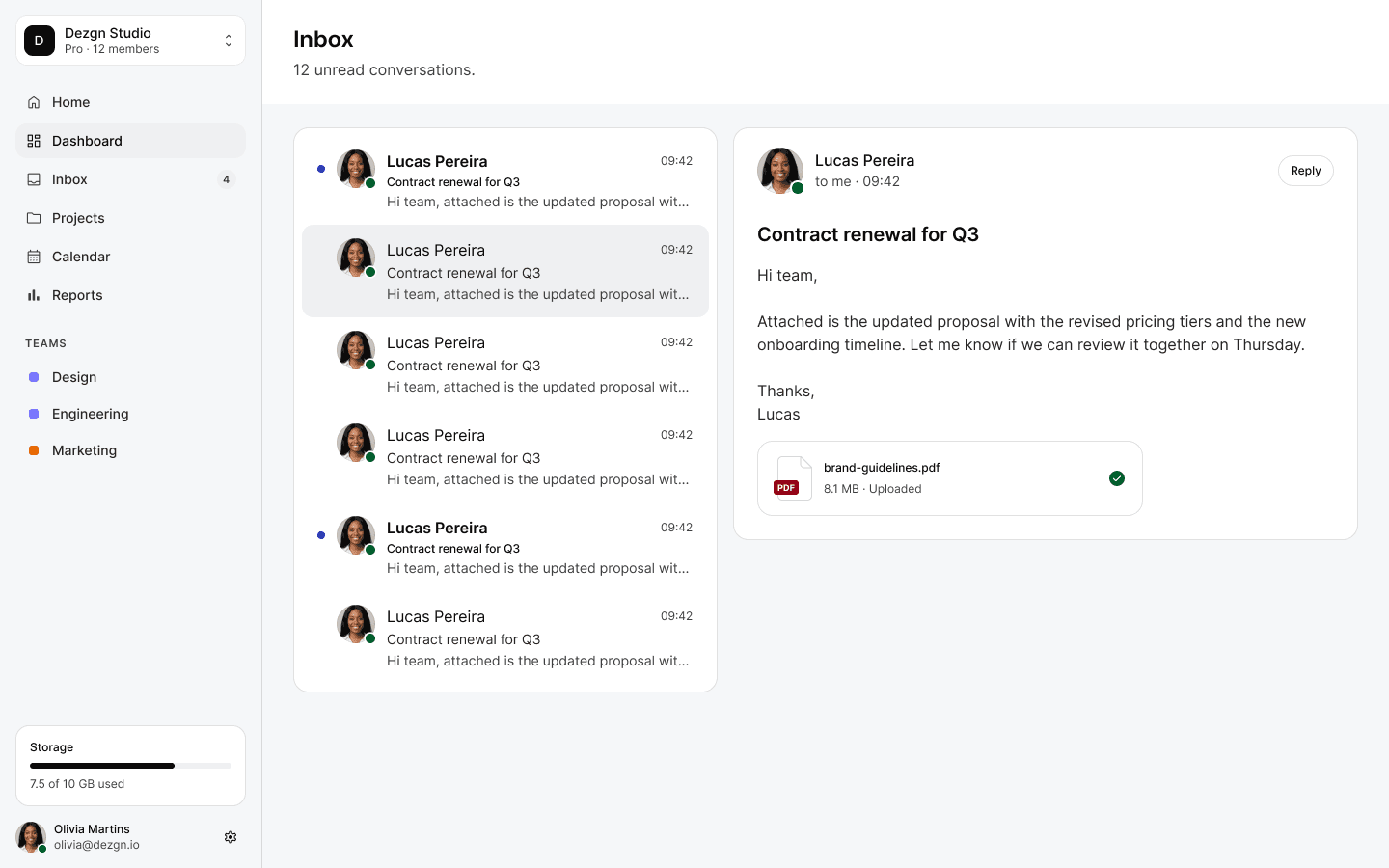Click the Inbox unread badge showing 4
Screen dimensions: 1389x868
[226, 179]
